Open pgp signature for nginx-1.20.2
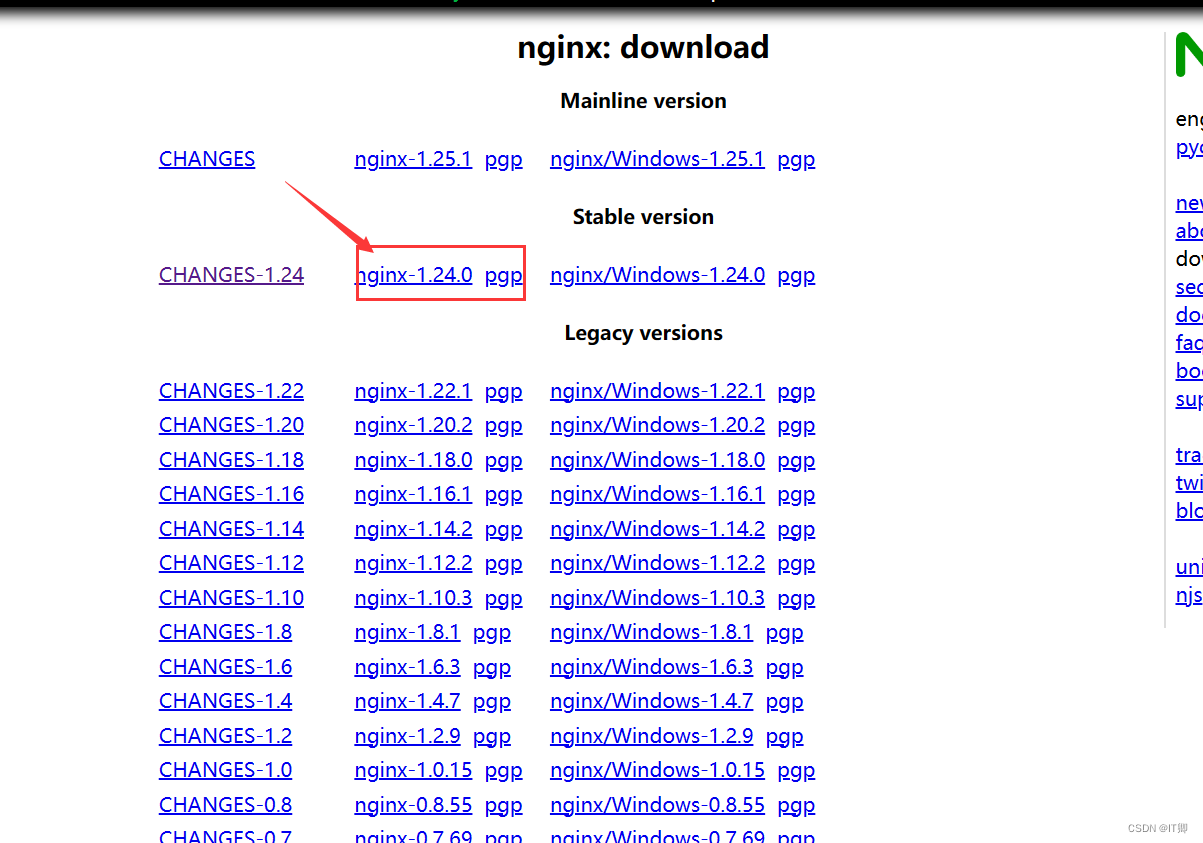This screenshot has height=843, width=1203. 504,425
